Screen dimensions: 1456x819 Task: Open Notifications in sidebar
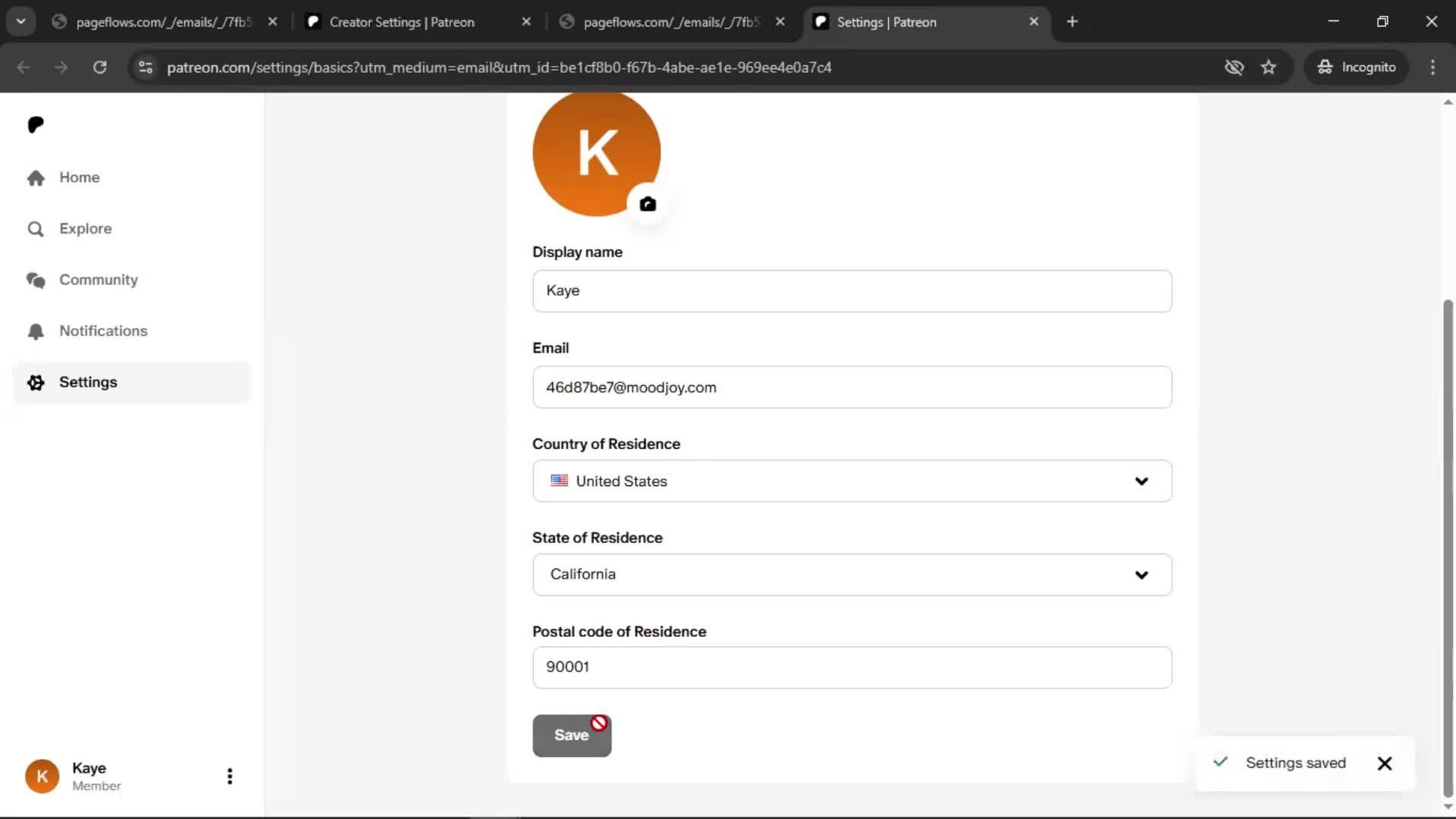point(132,331)
